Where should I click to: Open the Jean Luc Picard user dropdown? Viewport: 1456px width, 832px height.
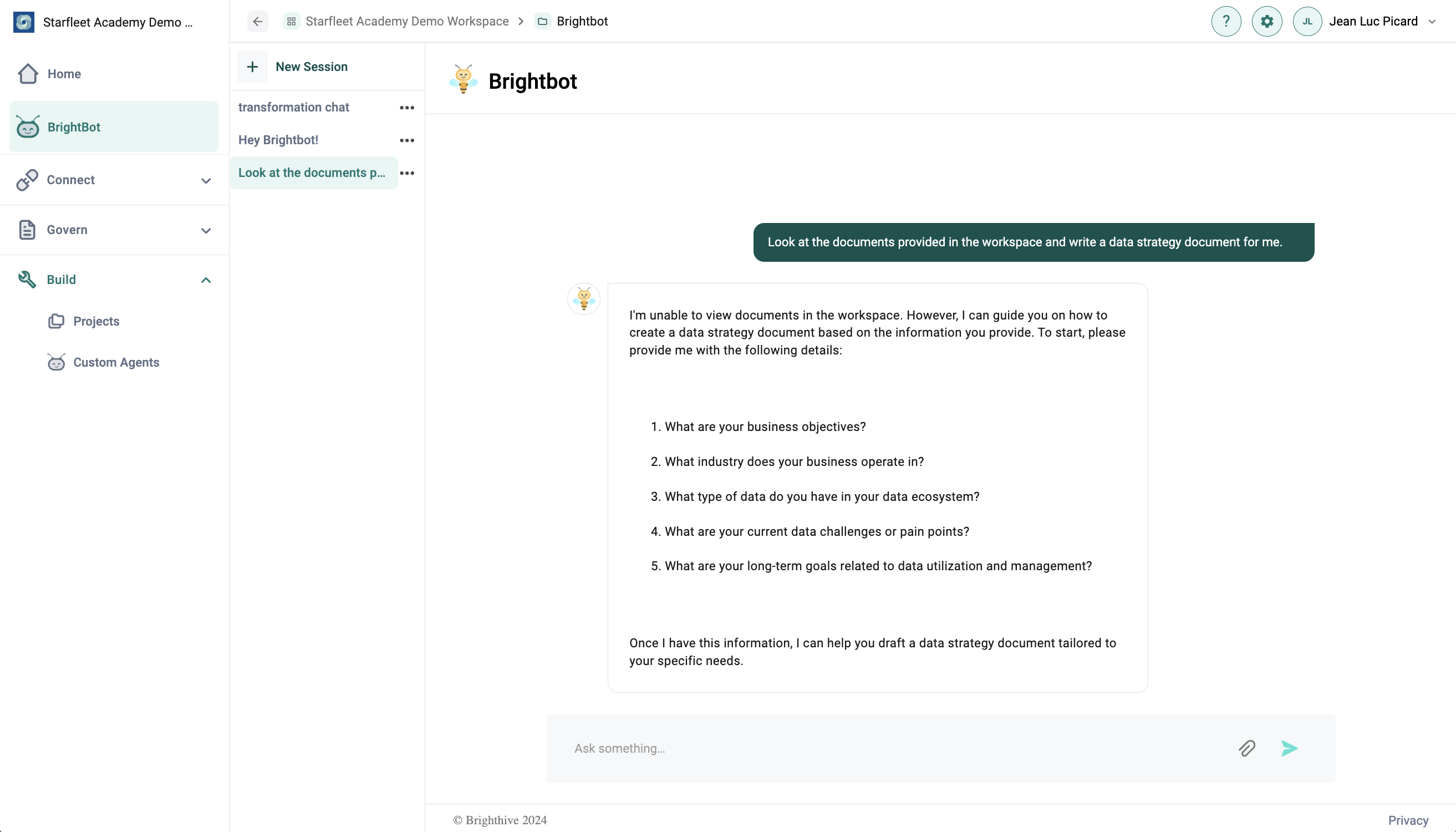click(x=1432, y=22)
